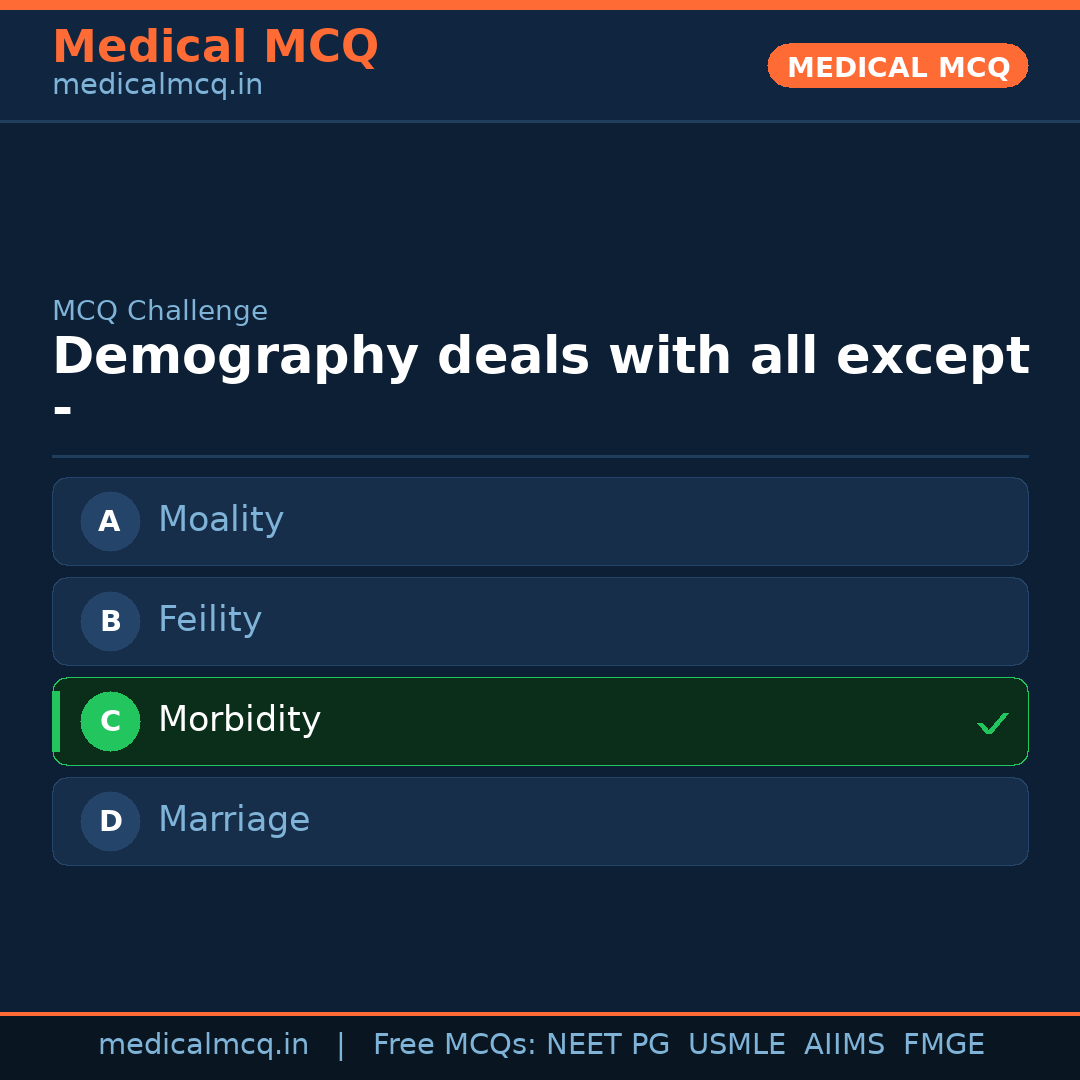Deselect the Morbidity answer

coord(540,721)
